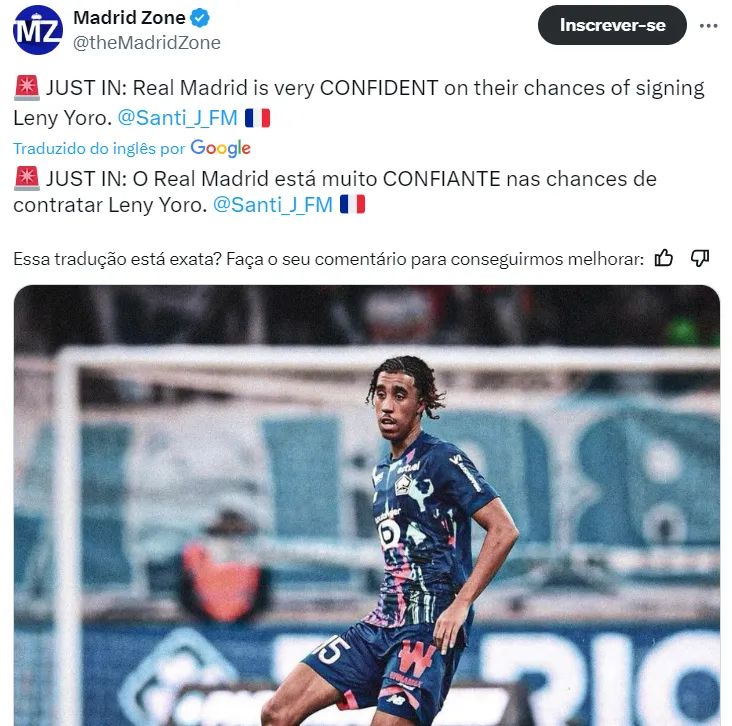
Task: Open @Santi_J_FM mention in original tweet
Action: click(x=177, y=118)
